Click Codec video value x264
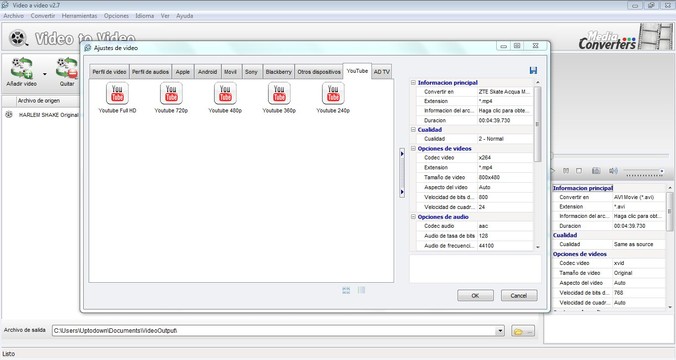The image size is (676, 360). pyautogui.click(x=505, y=158)
